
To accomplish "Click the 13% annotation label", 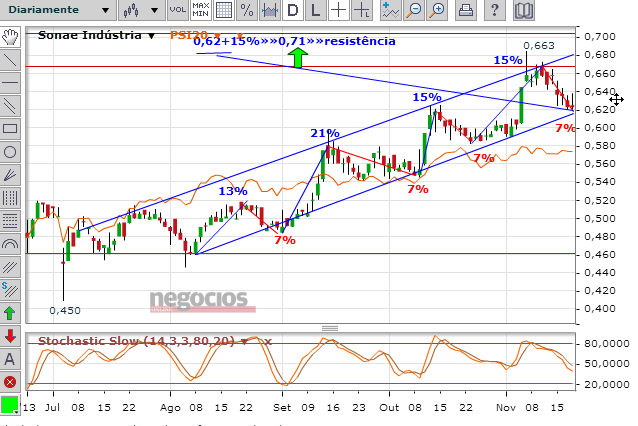I will 233,191.
